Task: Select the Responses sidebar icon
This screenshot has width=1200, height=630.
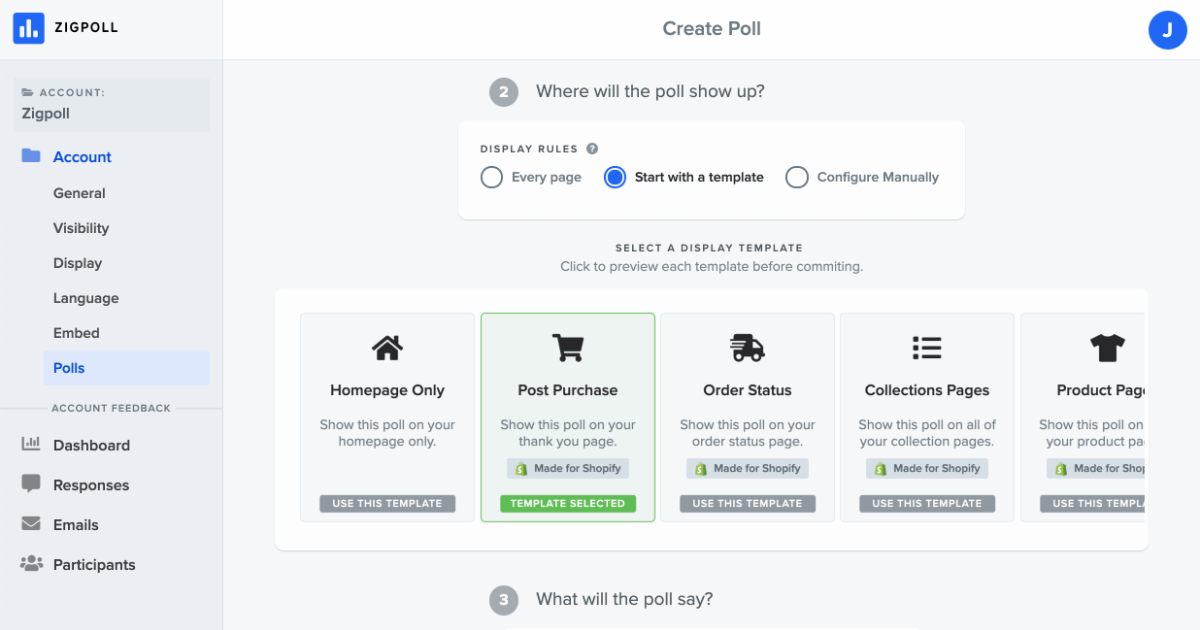Action: pos(31,485)
